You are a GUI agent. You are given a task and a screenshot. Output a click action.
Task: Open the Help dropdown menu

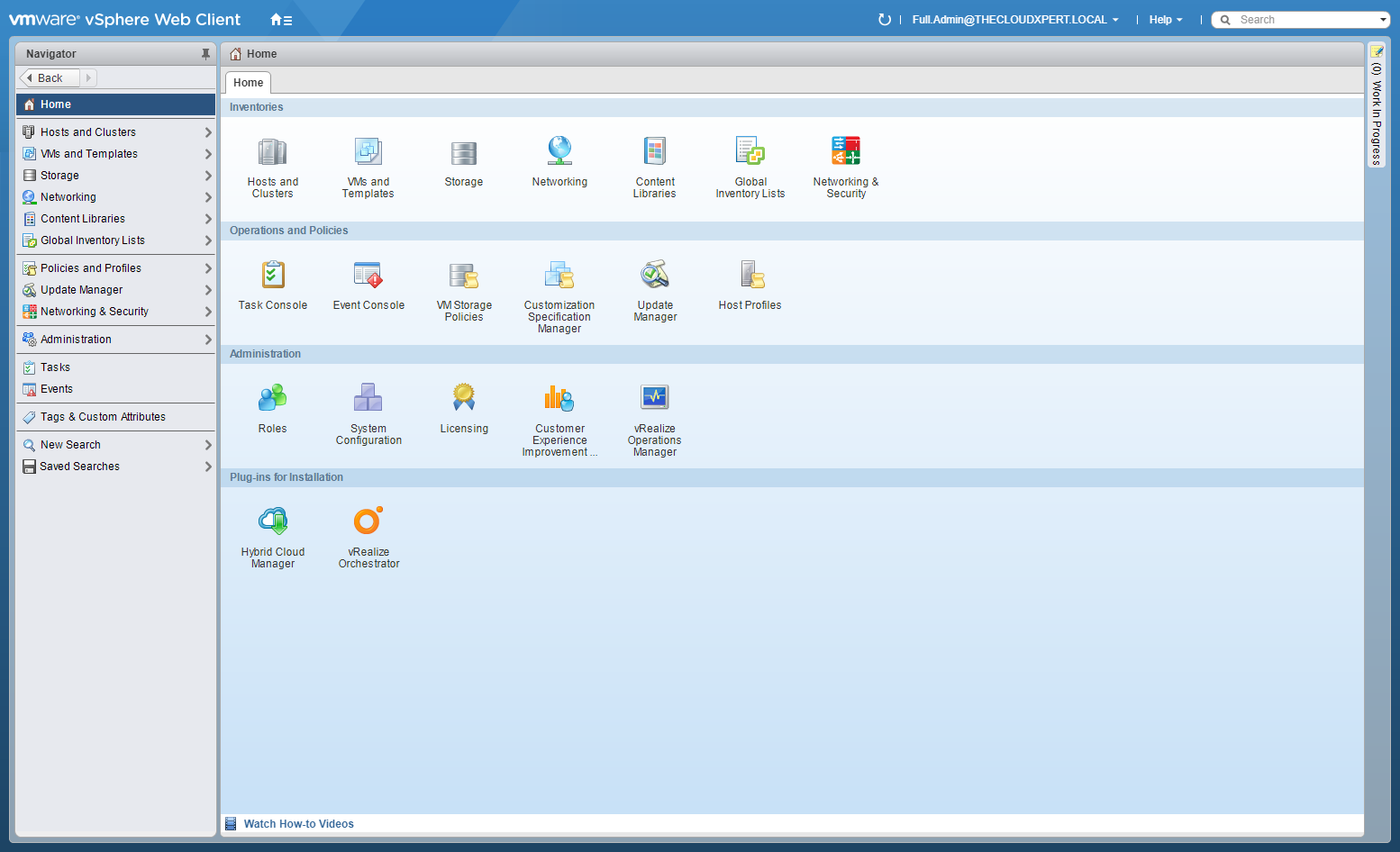pos(1165,20)
